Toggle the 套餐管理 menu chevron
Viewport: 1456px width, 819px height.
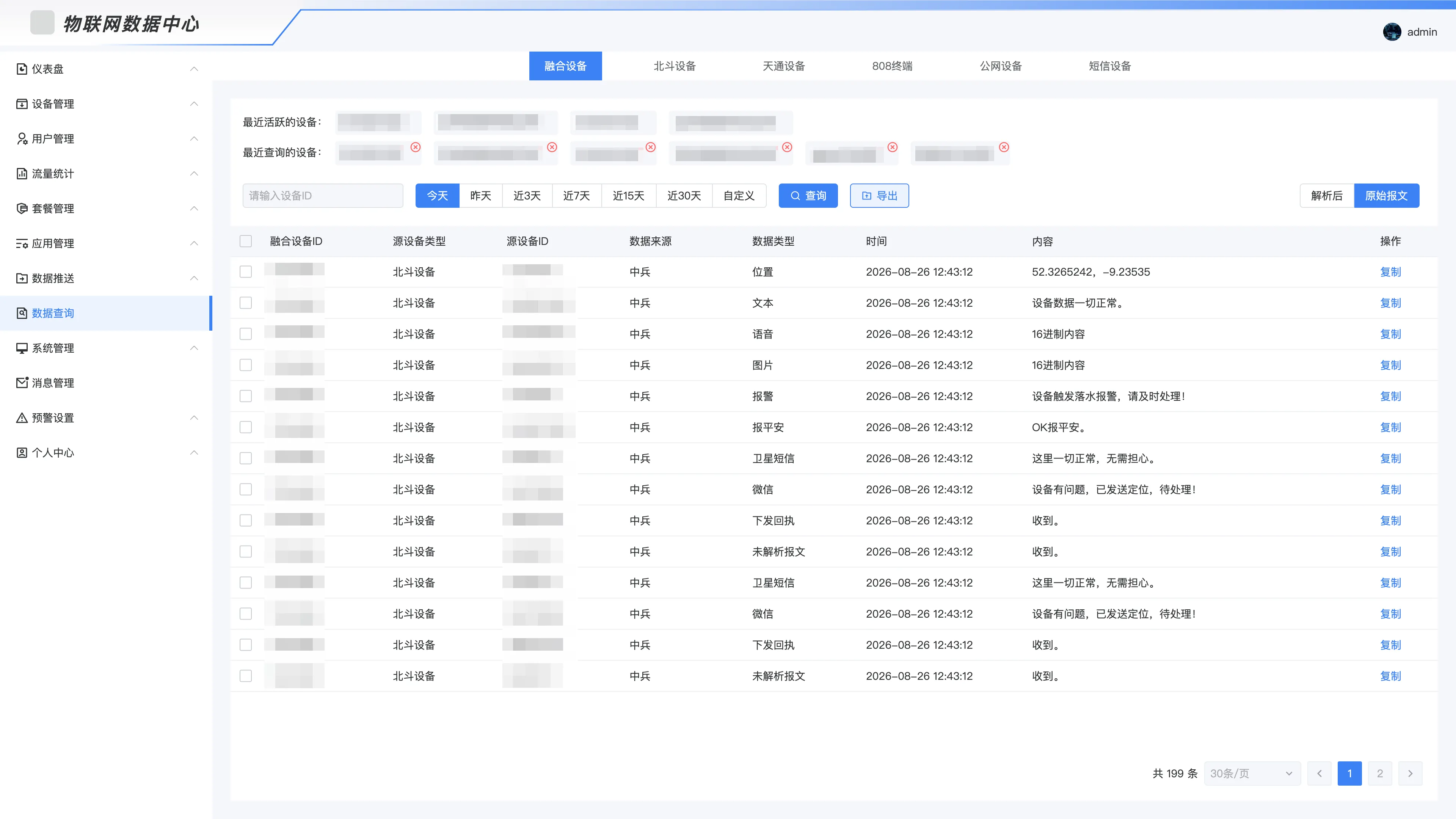pyautogui.click(x=194, y=209)
